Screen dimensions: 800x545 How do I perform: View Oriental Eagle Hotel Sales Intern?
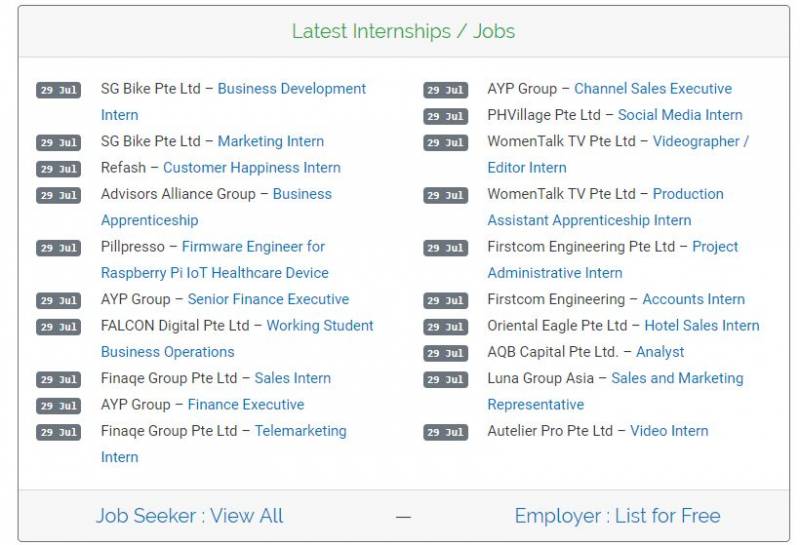click(x=701, y=326)
